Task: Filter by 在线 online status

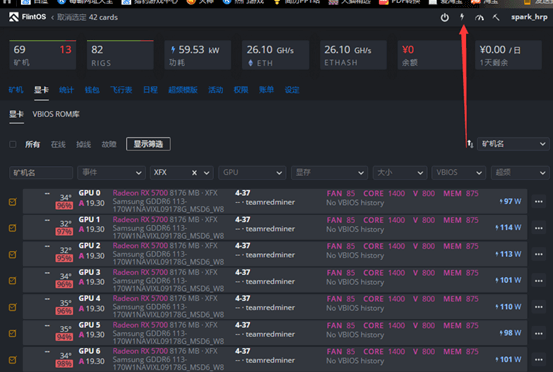Action: (x=58, y=145)
